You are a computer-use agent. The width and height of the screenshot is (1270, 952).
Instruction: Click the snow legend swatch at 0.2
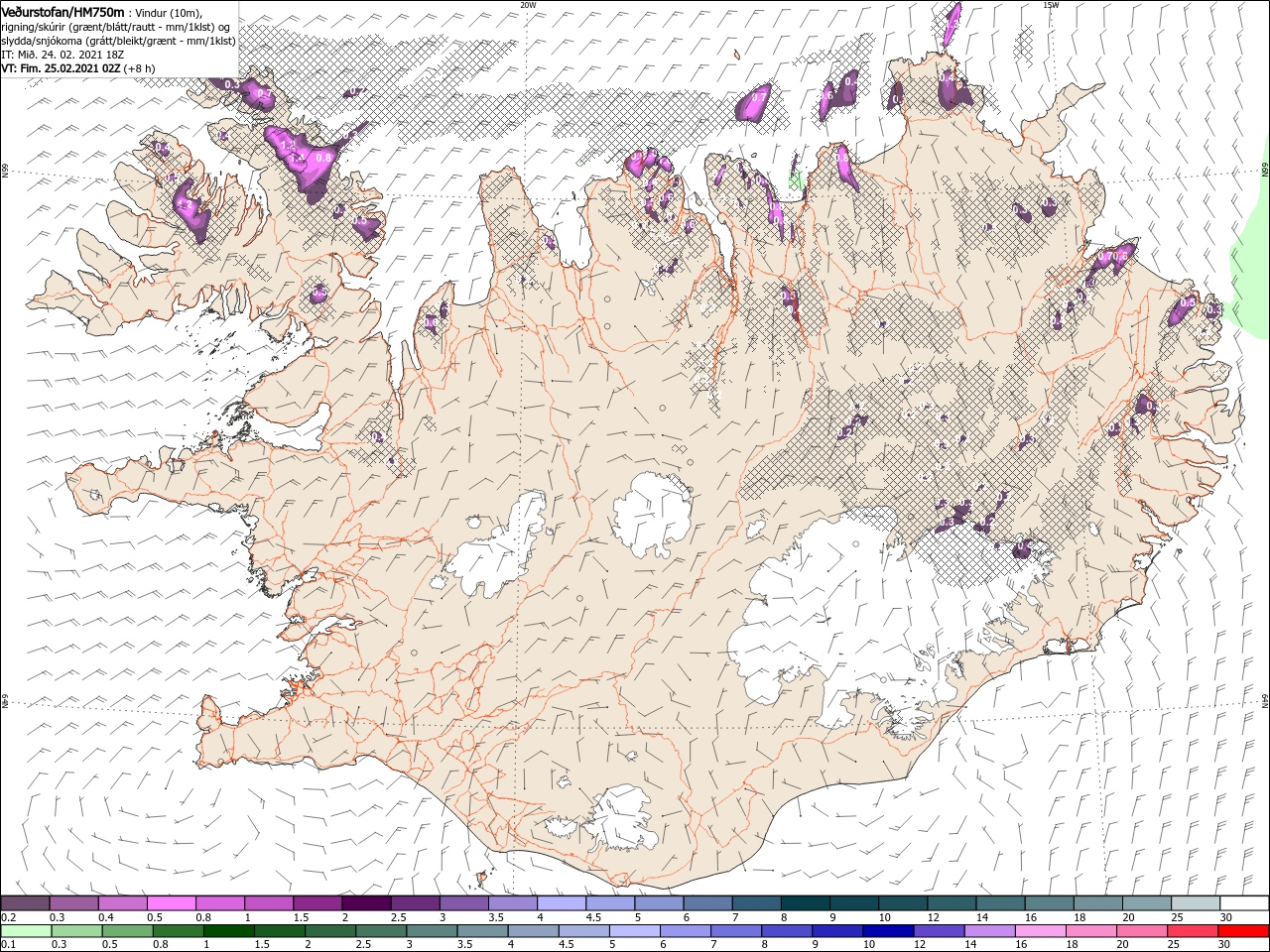(25, 903)
